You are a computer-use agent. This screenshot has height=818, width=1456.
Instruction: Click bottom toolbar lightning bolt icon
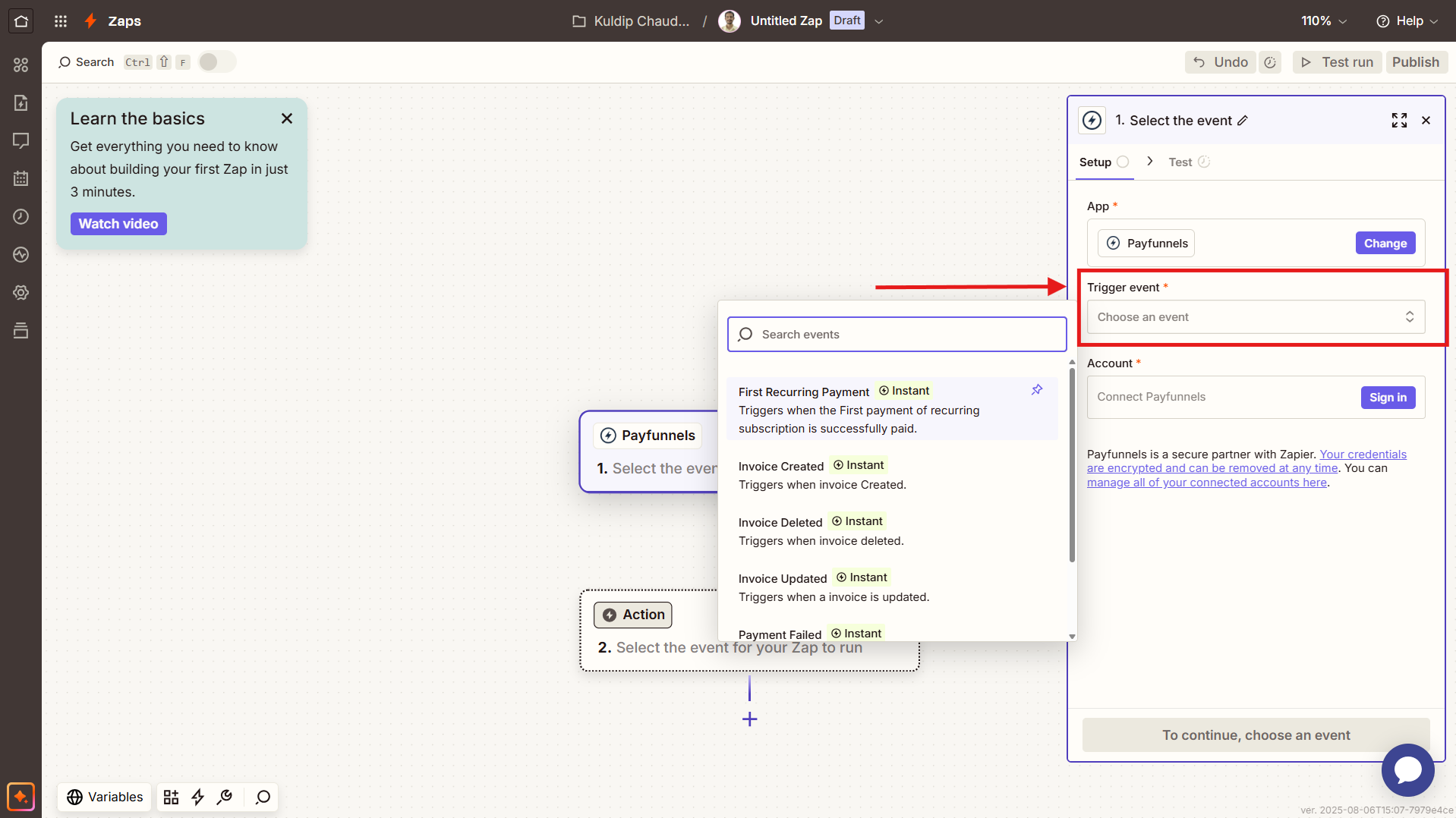(197, 798)
